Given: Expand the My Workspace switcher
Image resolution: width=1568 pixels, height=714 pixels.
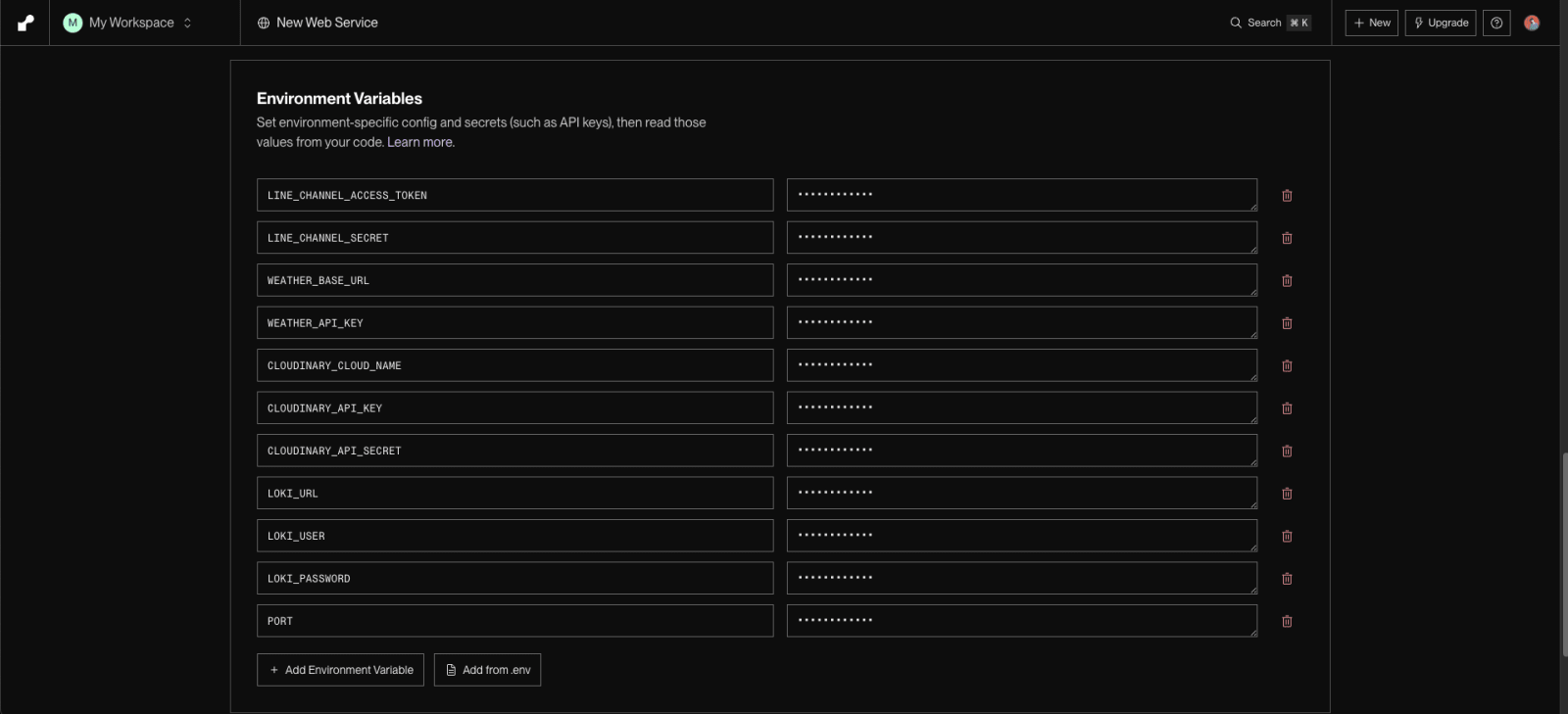Looking at the screenshot, I should [x=127, y=23].
